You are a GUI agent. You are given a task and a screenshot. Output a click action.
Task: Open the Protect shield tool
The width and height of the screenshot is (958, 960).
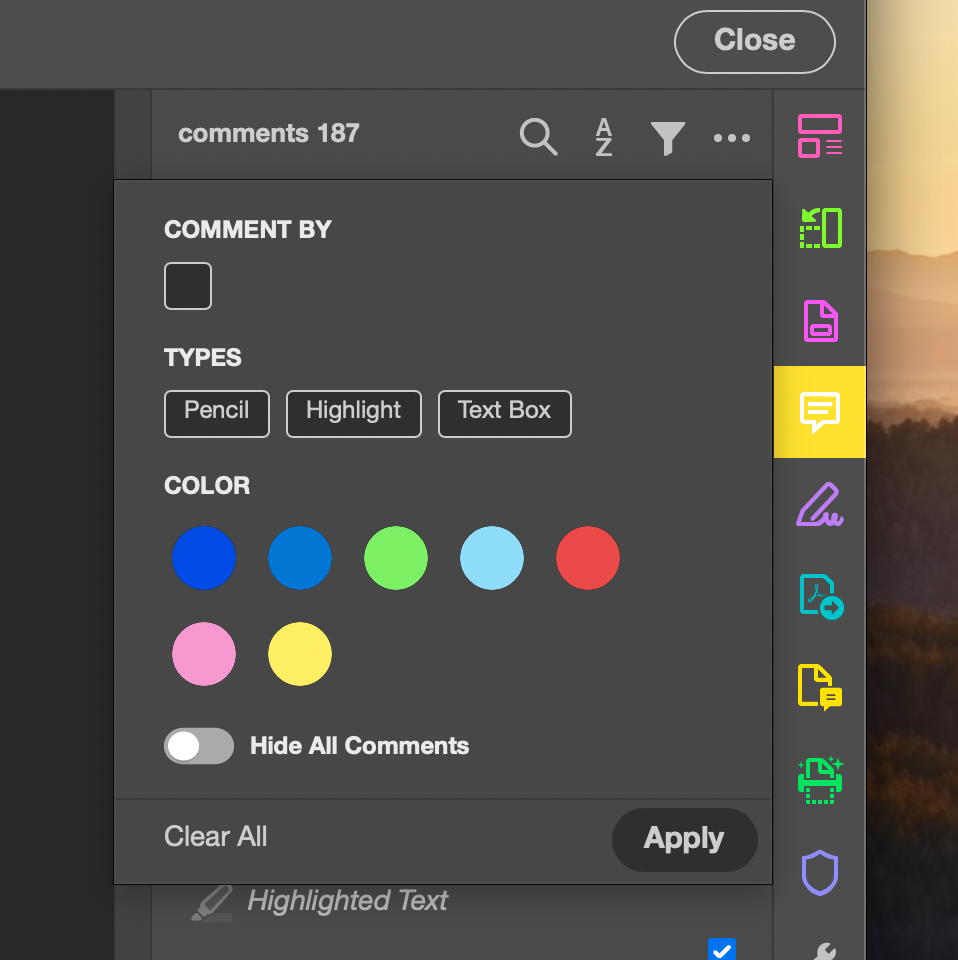[820, 872]
